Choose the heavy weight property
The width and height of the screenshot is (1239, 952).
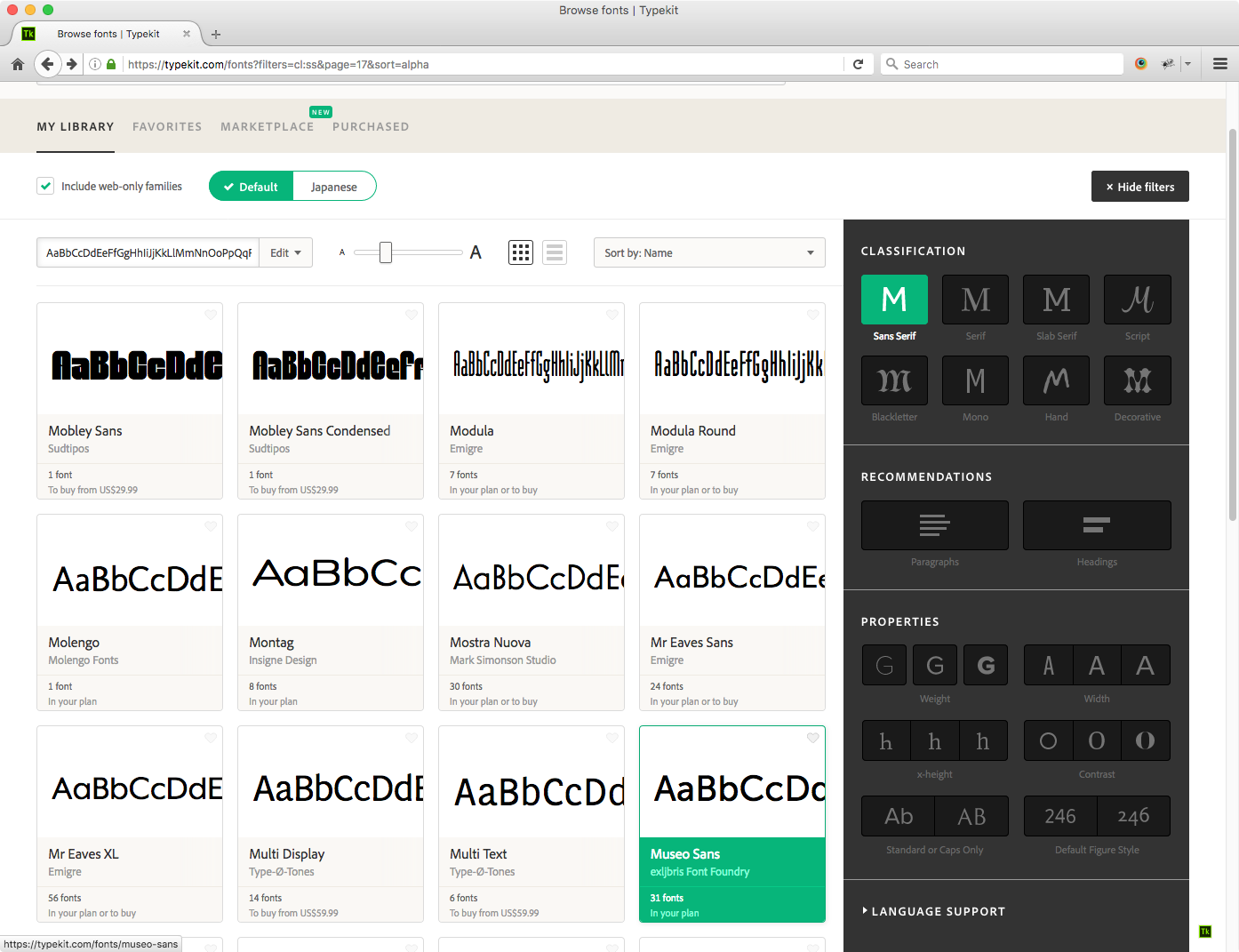coord(985,665)
